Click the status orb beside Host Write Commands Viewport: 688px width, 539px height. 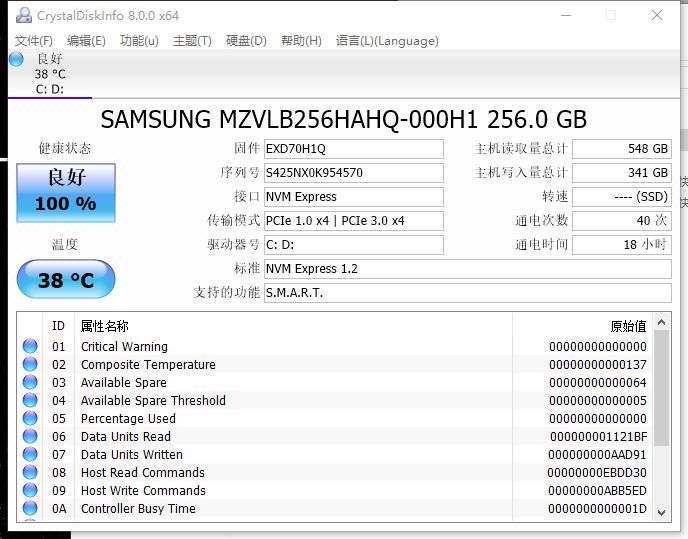[x=30, y=491]
